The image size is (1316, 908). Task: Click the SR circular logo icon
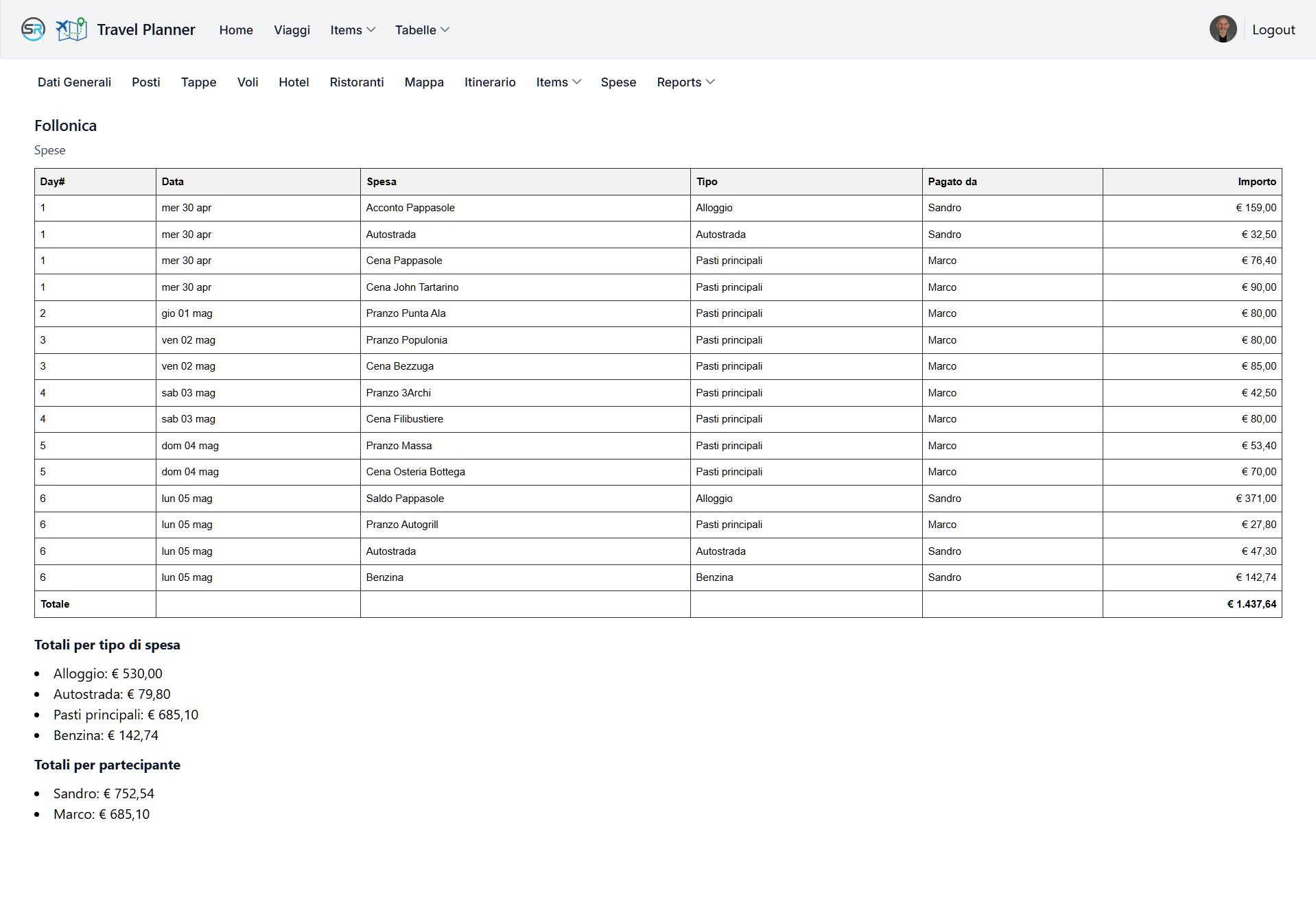tap(33, 29)
